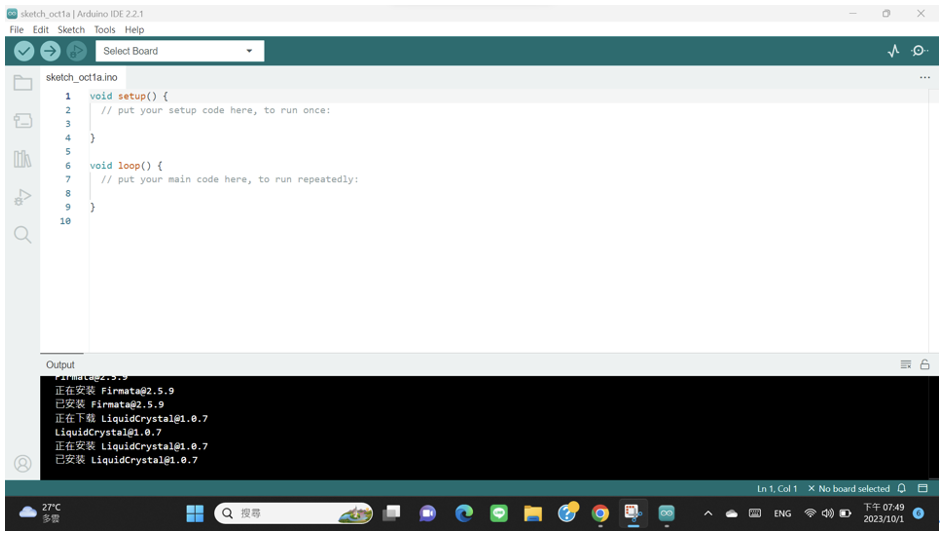940x534 pixels.
Task: Click line number 6 in gutter
Action: tap(68, 165)
